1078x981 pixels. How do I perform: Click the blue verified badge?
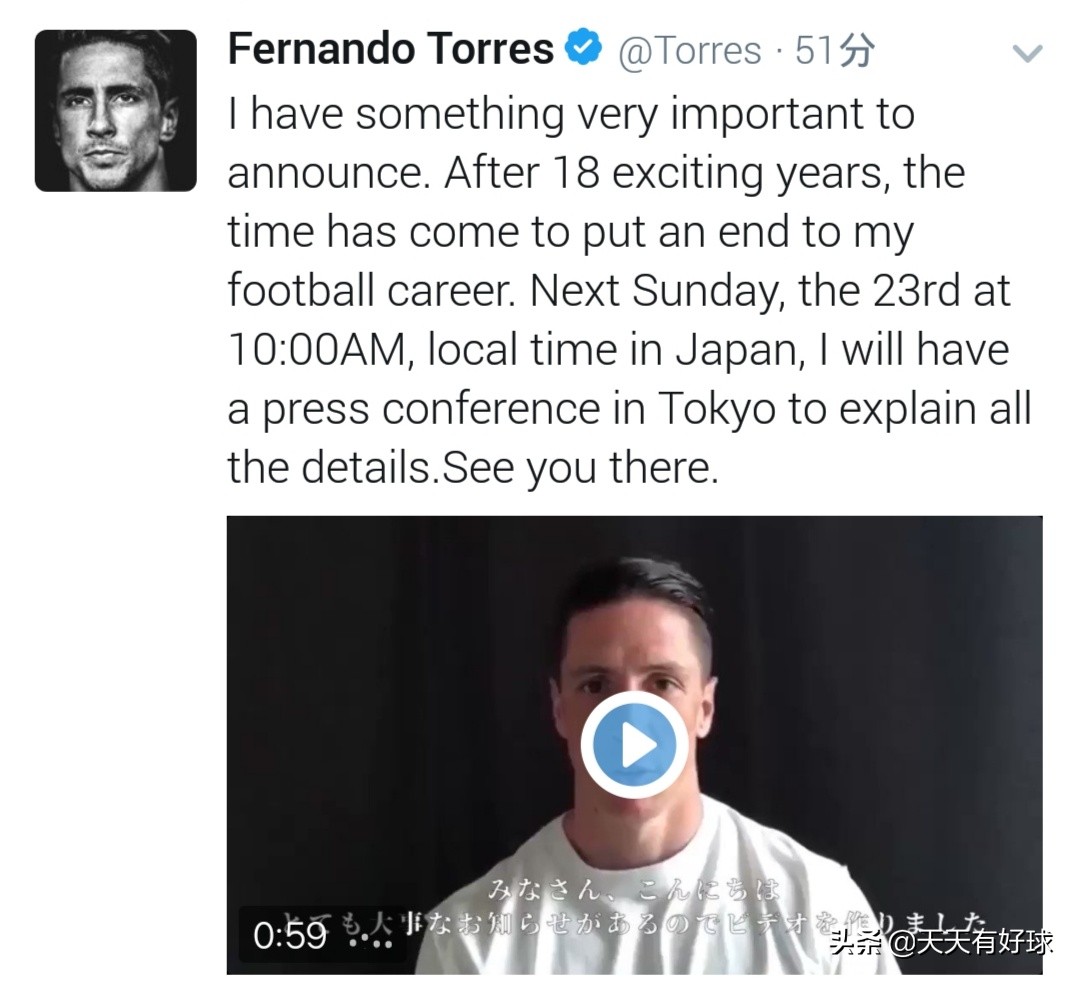[584, 48]
